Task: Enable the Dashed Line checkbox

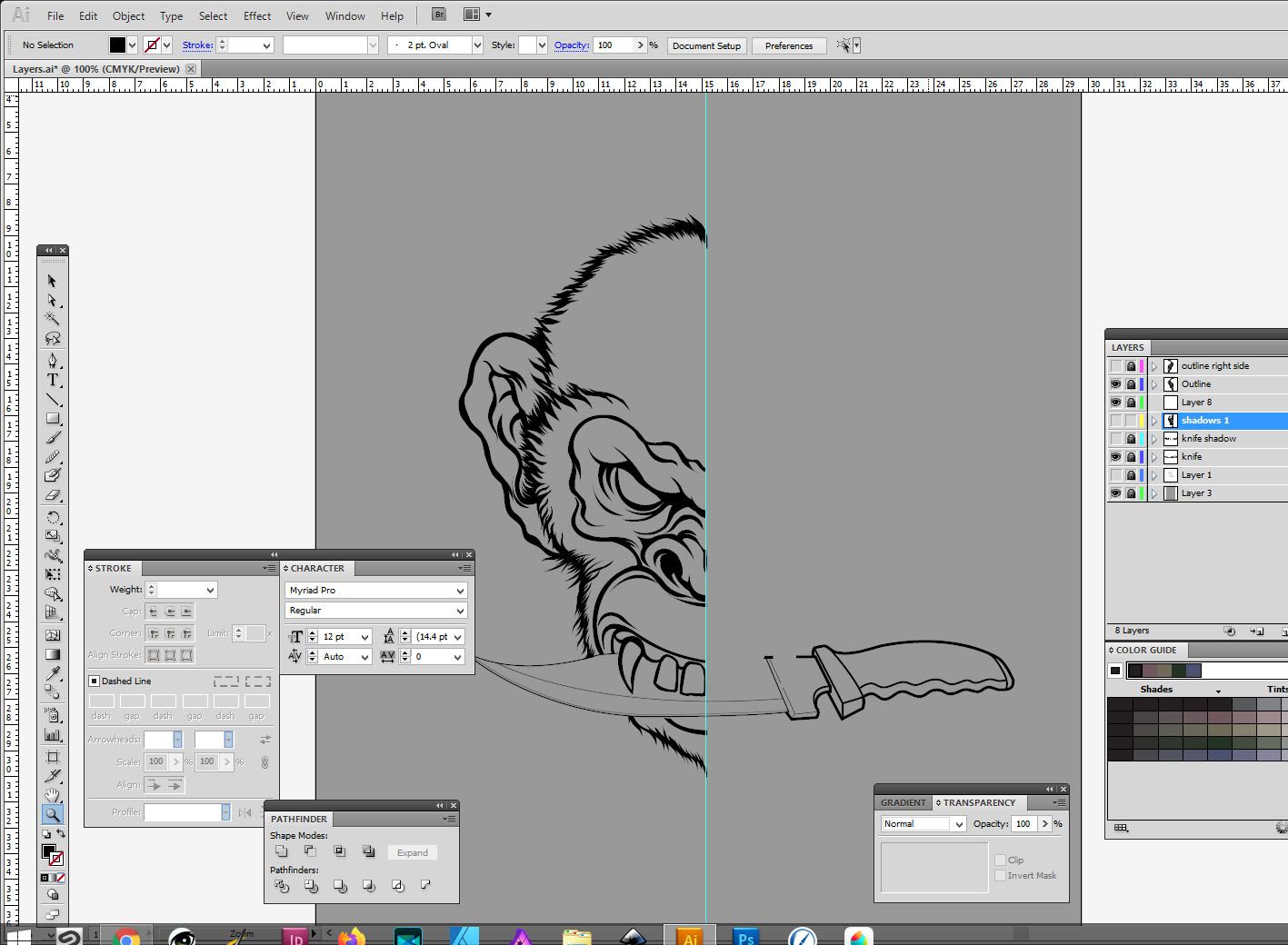Action: pyautogui.click(x=94, y=680)
